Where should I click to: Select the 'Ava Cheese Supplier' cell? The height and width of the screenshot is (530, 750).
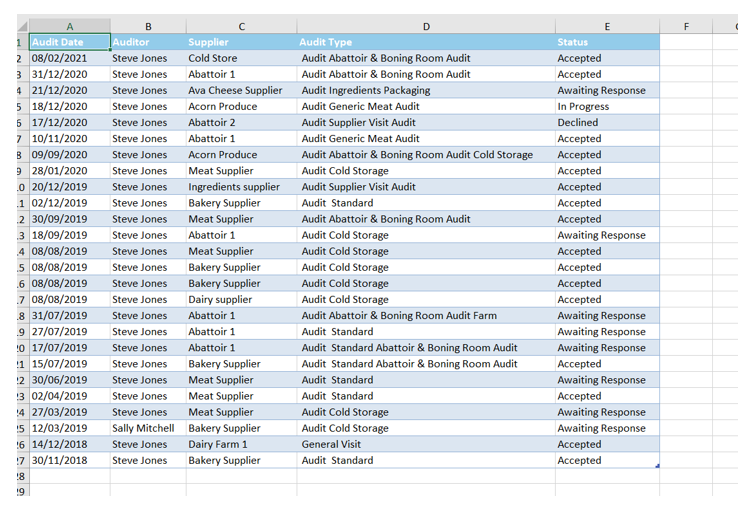tap(242, 90)
